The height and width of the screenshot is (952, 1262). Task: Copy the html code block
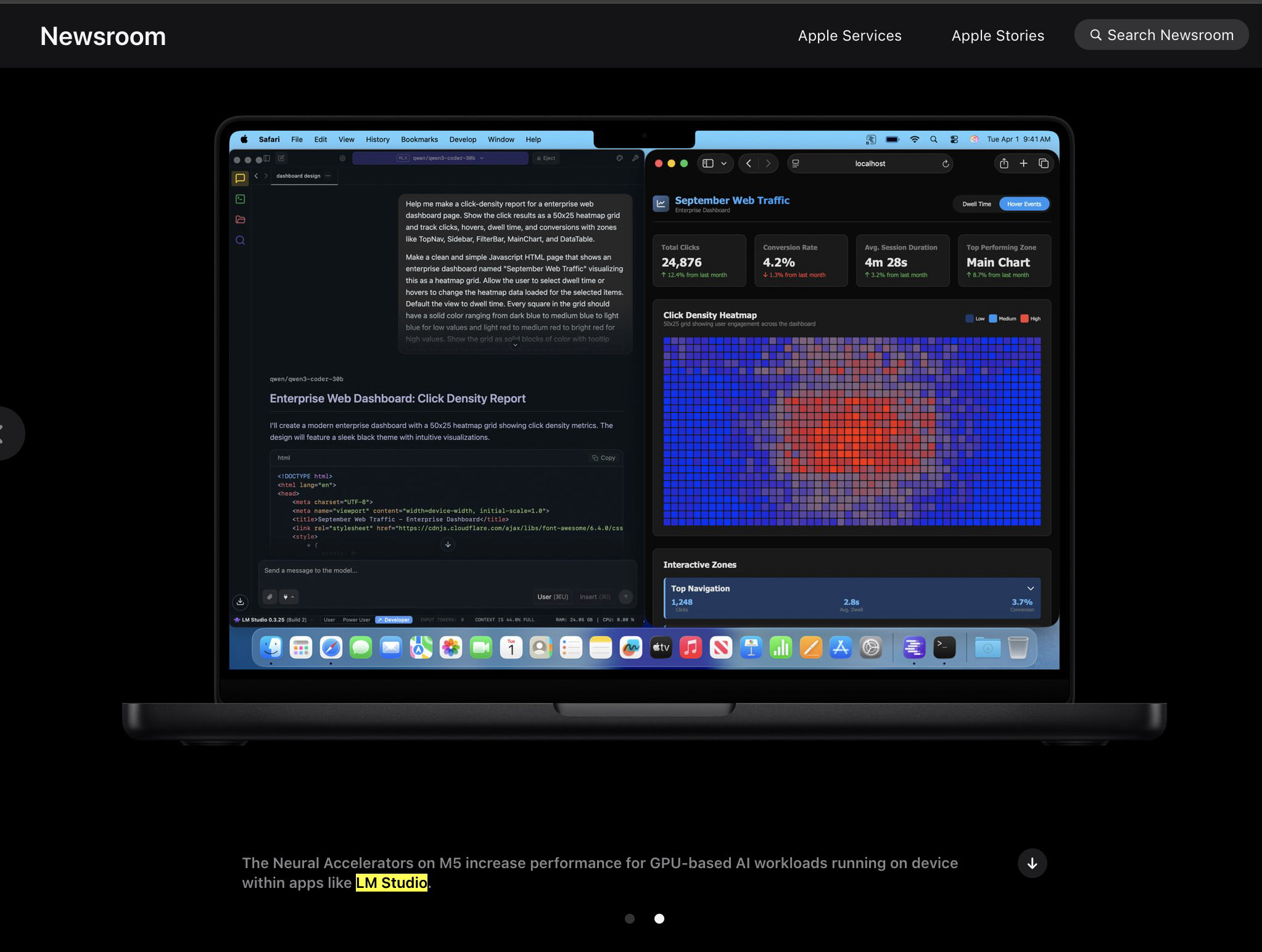click(603, 458)
